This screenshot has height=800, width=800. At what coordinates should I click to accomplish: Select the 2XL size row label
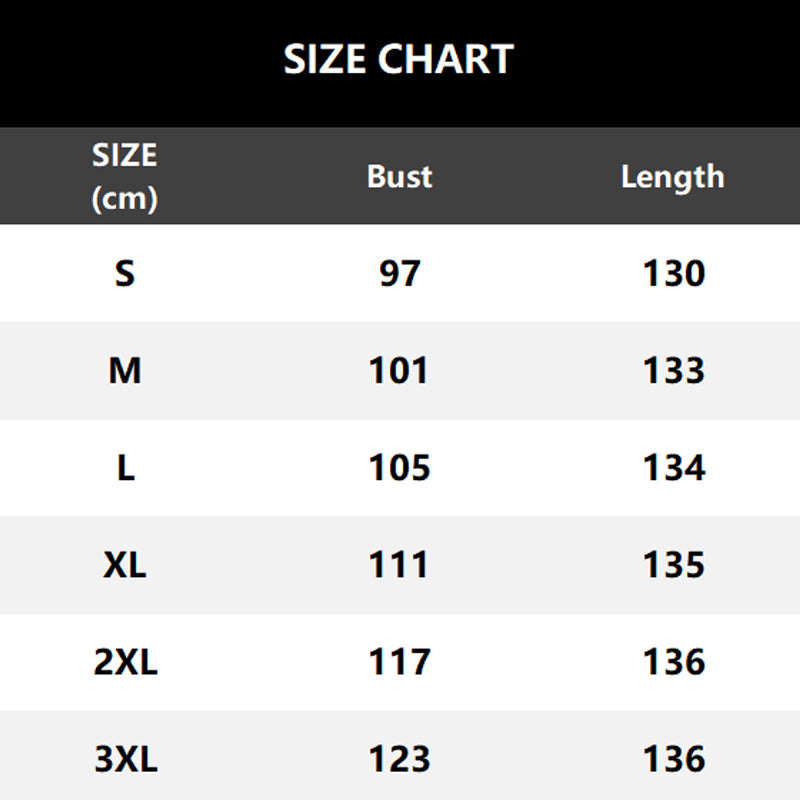[126, 662]
